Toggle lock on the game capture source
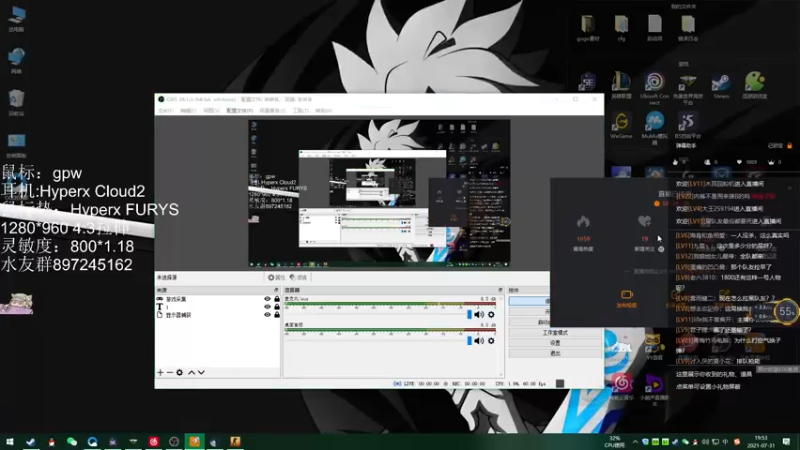The height and width of the screenshot is (450, 800). click(x=277, y=299)
